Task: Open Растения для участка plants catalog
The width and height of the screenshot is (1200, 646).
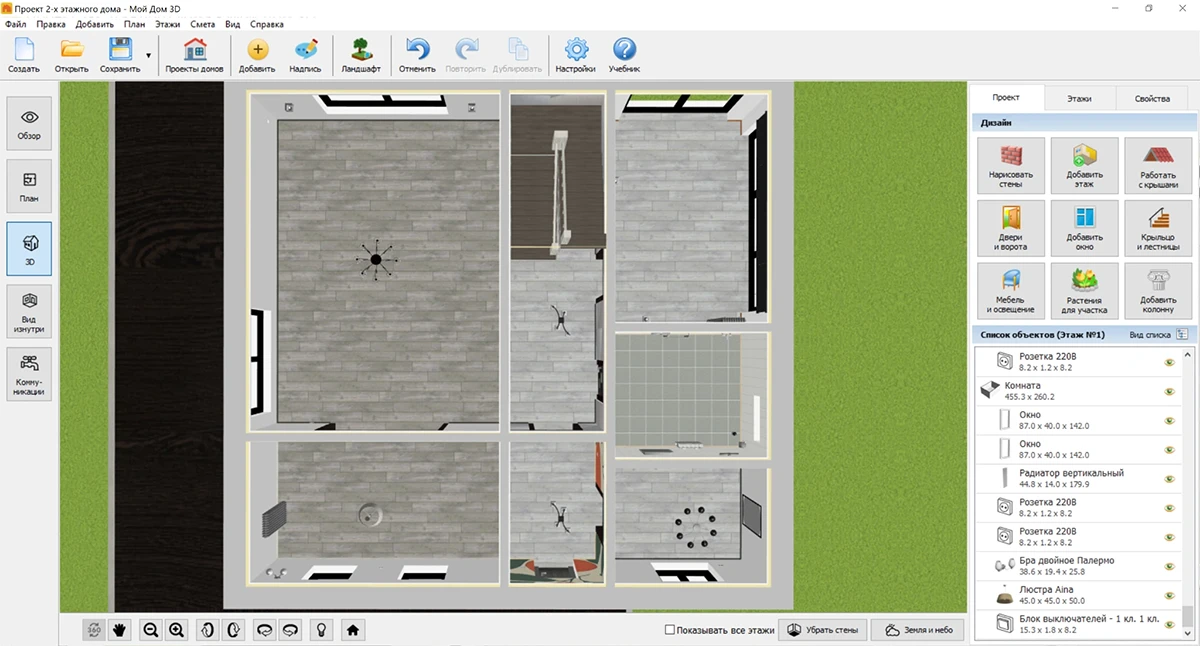Action: coord(1084,290)
